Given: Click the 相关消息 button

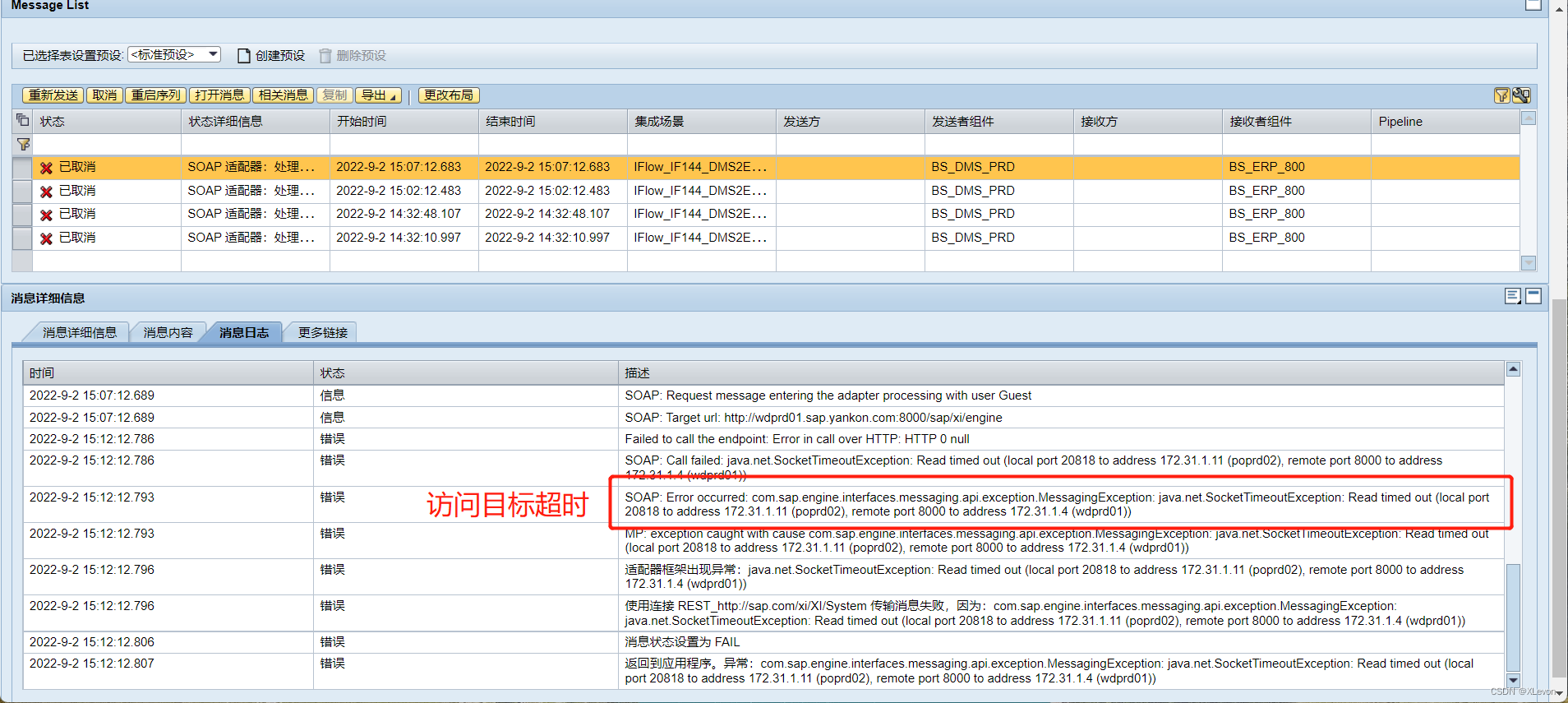Looking at the screenshot, I should pyautogui.click(x=283, y=95).
